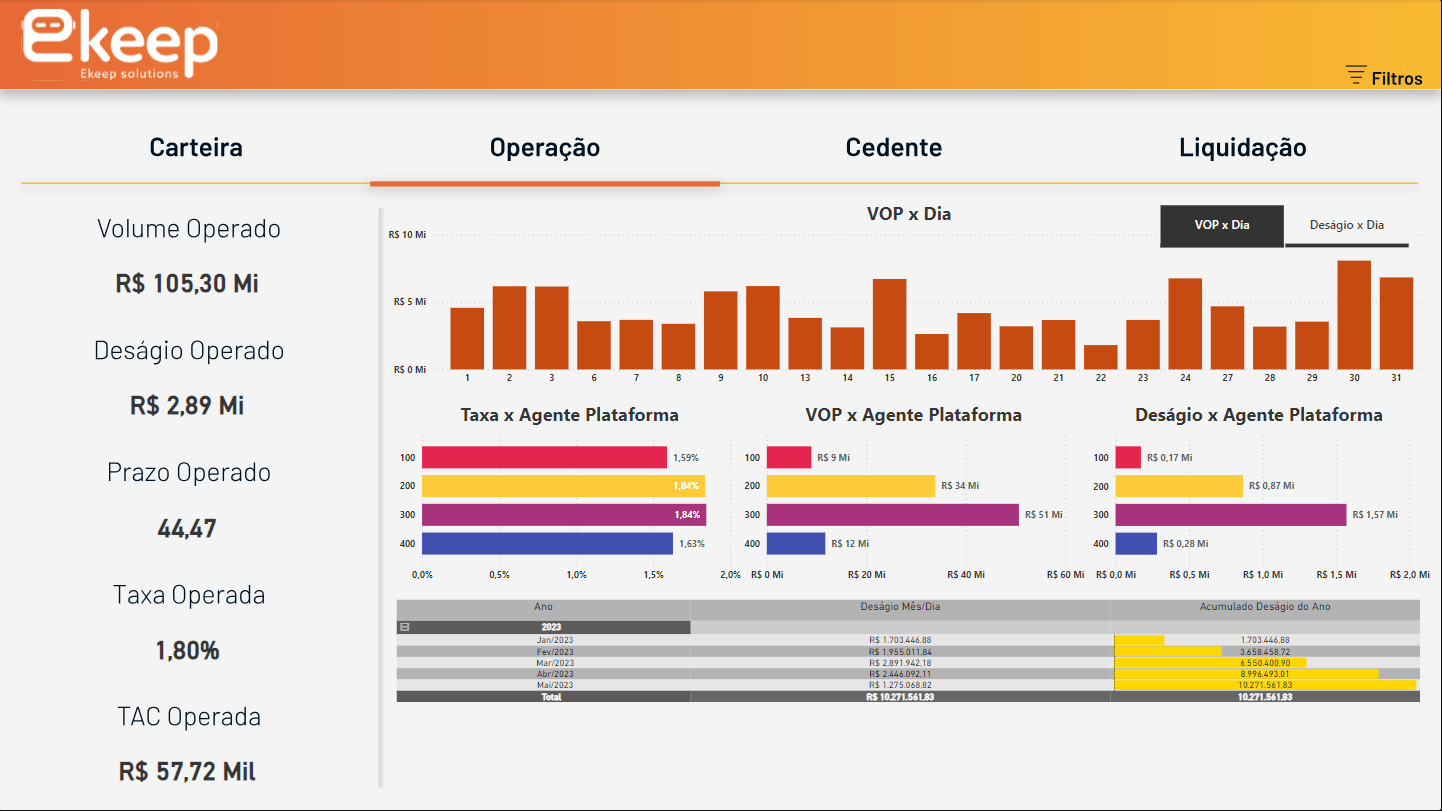Screen dimensions: 1442x811
Task: Click the day 1 bar in VOP x Dia
Action: 467,338
